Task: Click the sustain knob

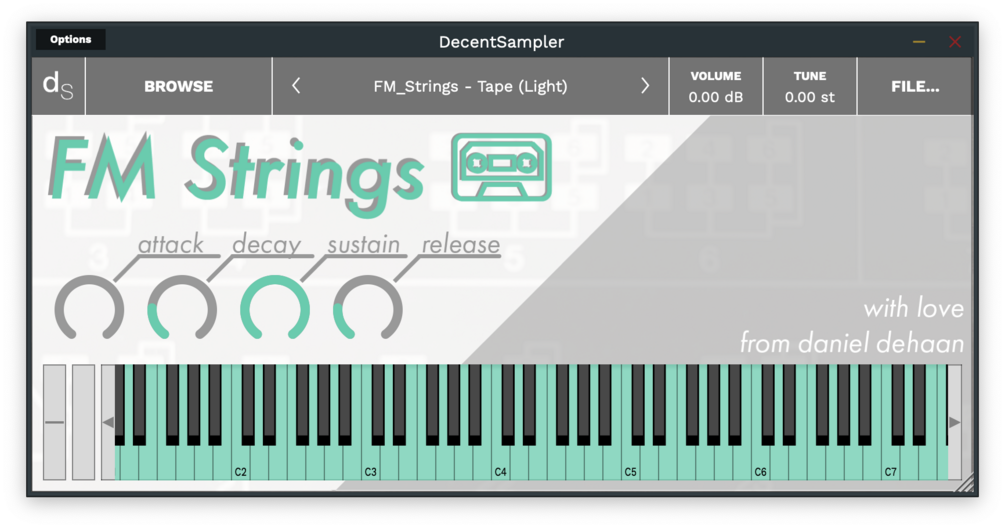Action: click(275, 308)
